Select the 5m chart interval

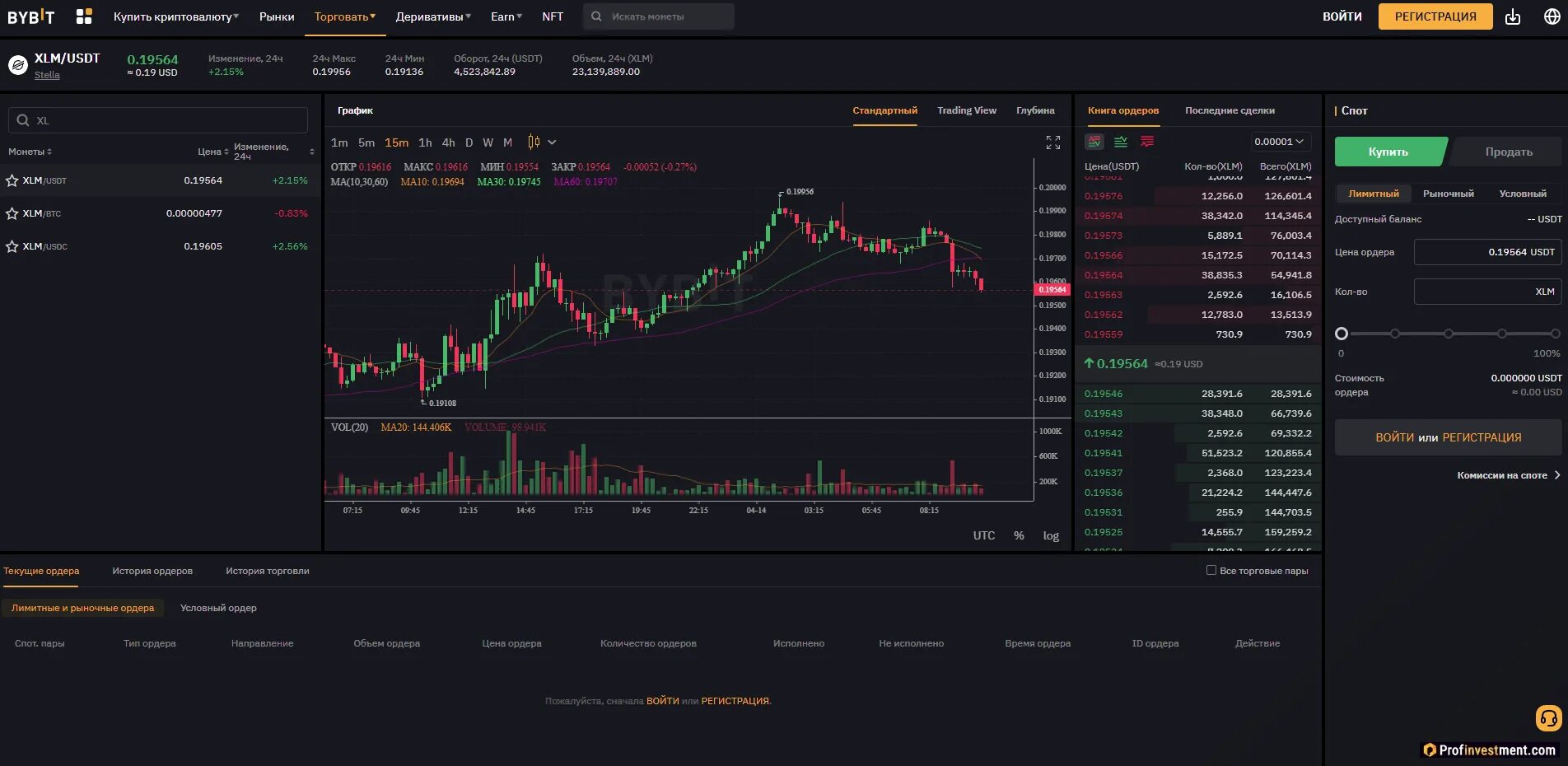[366, 142]
